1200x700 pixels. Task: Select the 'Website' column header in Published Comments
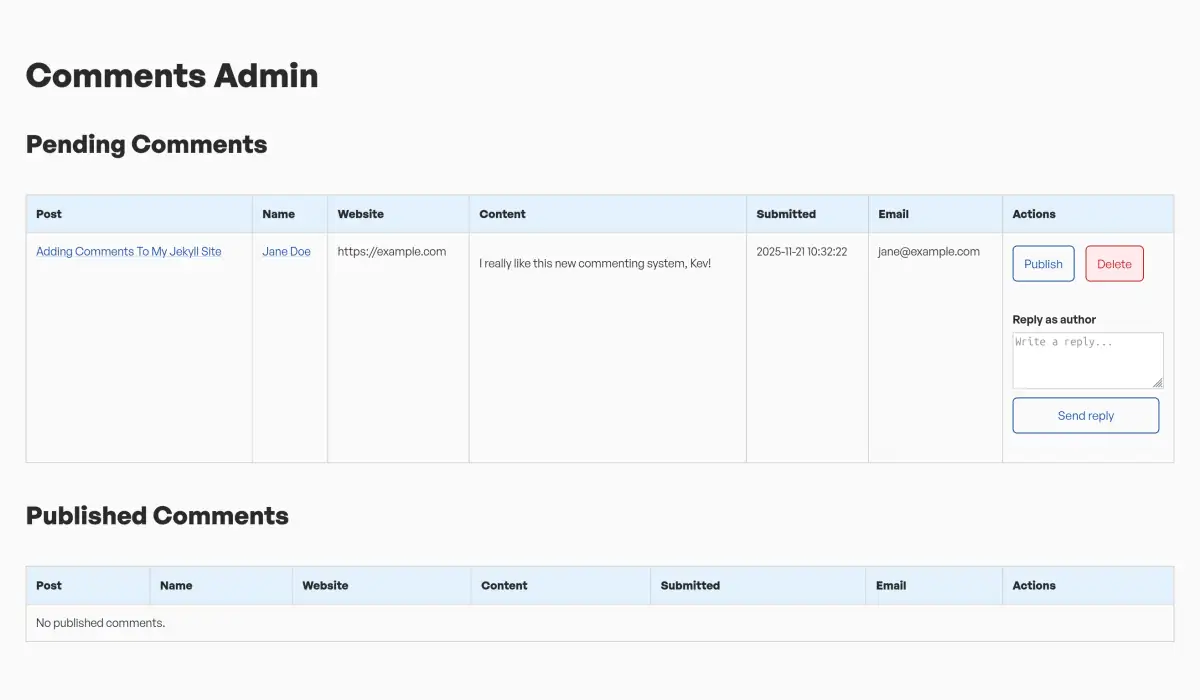tap(324, 585)
